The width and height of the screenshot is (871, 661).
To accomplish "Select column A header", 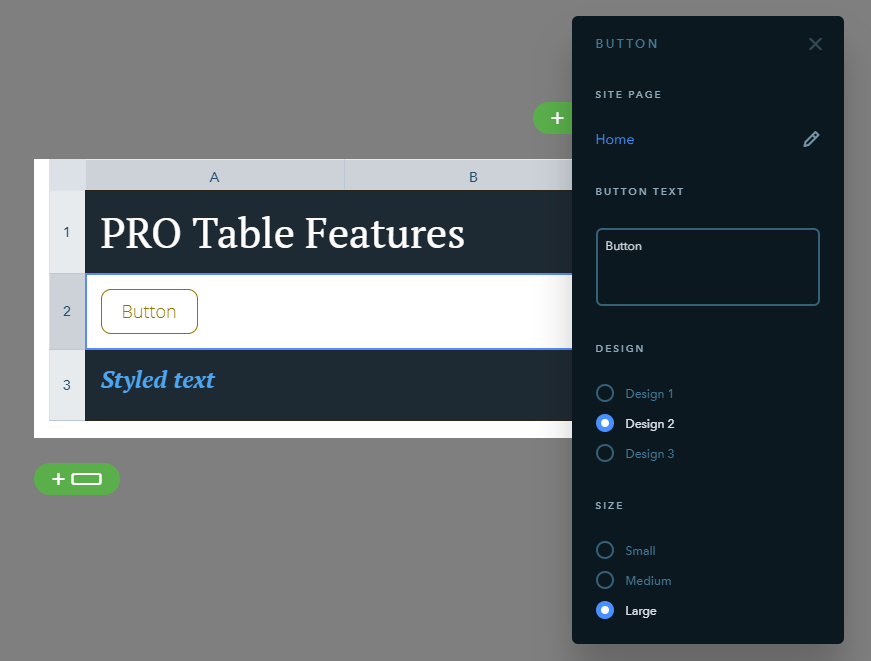I will click(x=214, y=177).
